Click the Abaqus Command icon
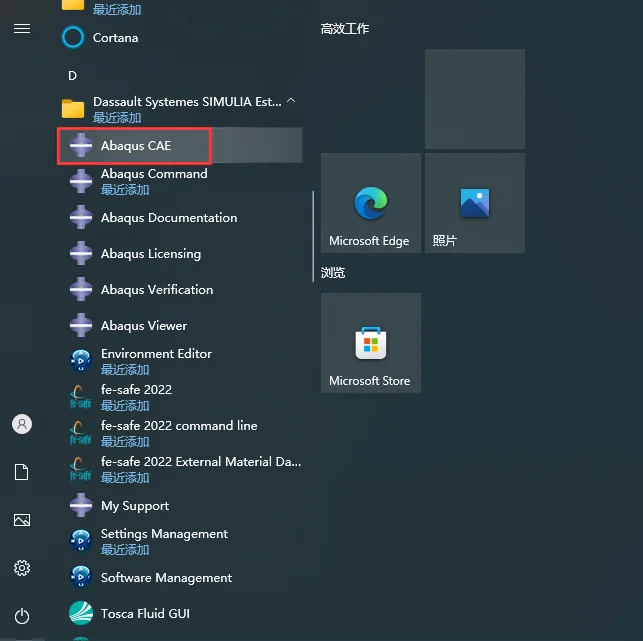Viewport: 643px width, 641px height. coord(81,181)
